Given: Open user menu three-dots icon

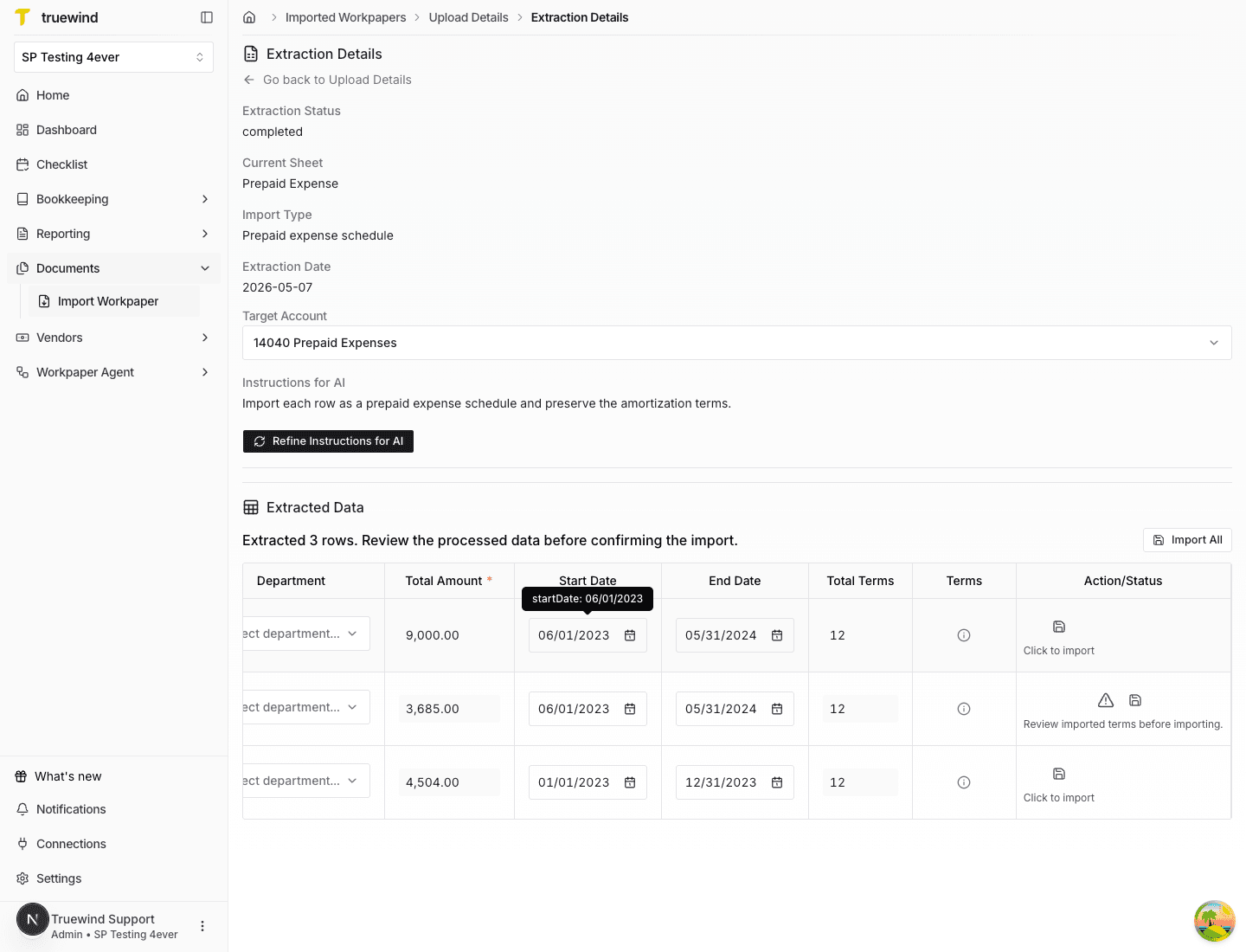Looking at the screenshot, I should pyautogui.click(x=202, y=926).
